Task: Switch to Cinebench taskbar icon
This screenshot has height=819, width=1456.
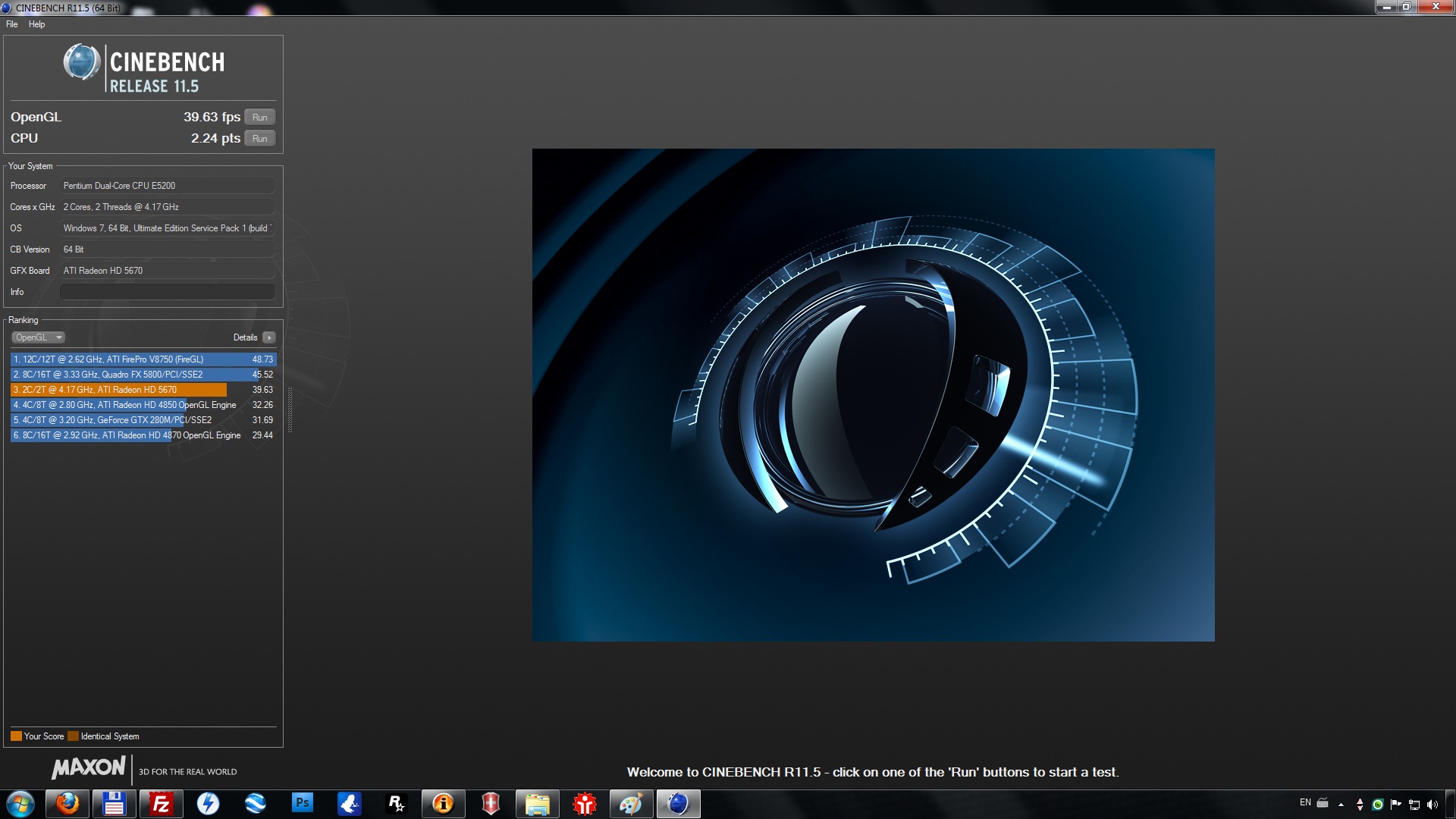Action: click(x=678, y=803)
